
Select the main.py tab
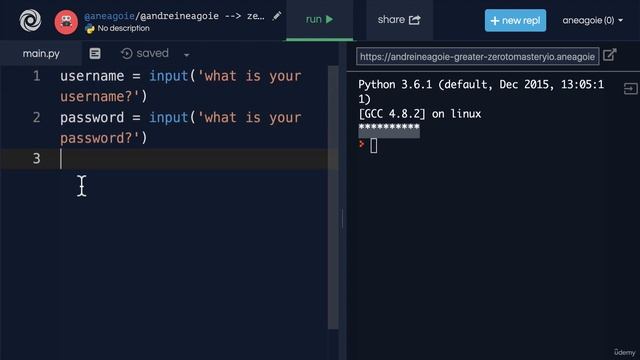(41, 53)
